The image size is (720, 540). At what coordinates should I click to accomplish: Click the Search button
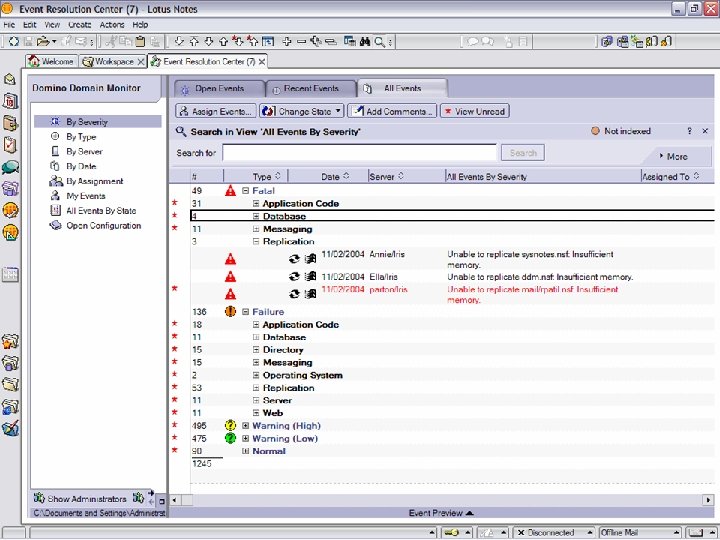523,152
